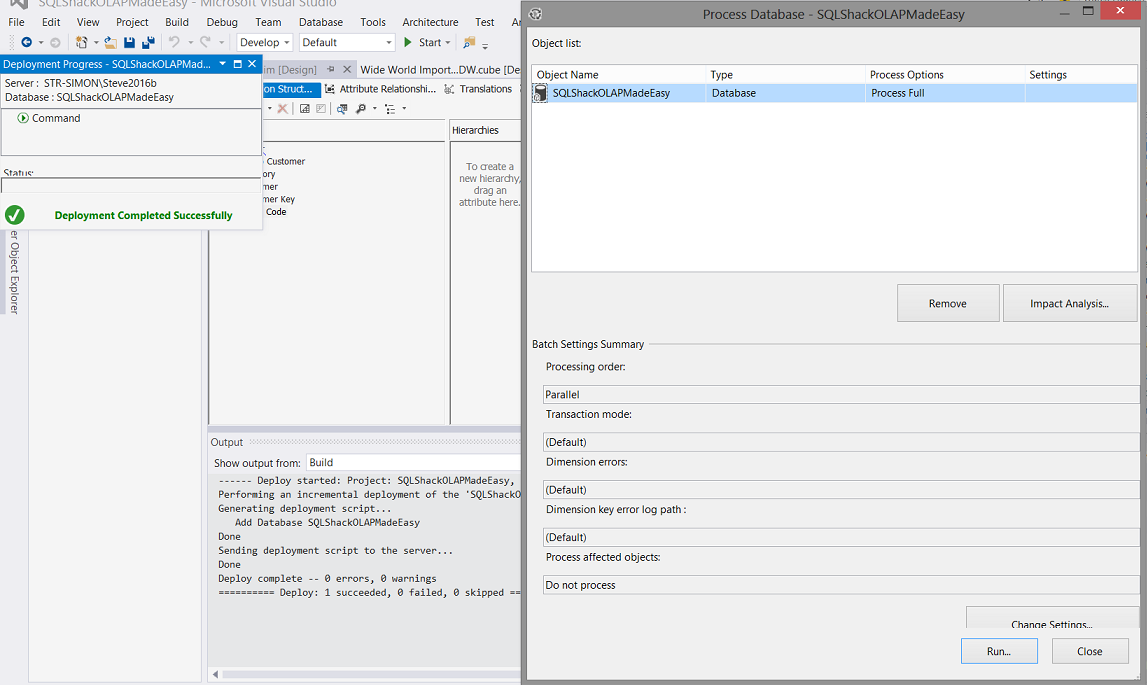
Task: Click the Navigate Backward arrow icon
Action: [26, 43]
